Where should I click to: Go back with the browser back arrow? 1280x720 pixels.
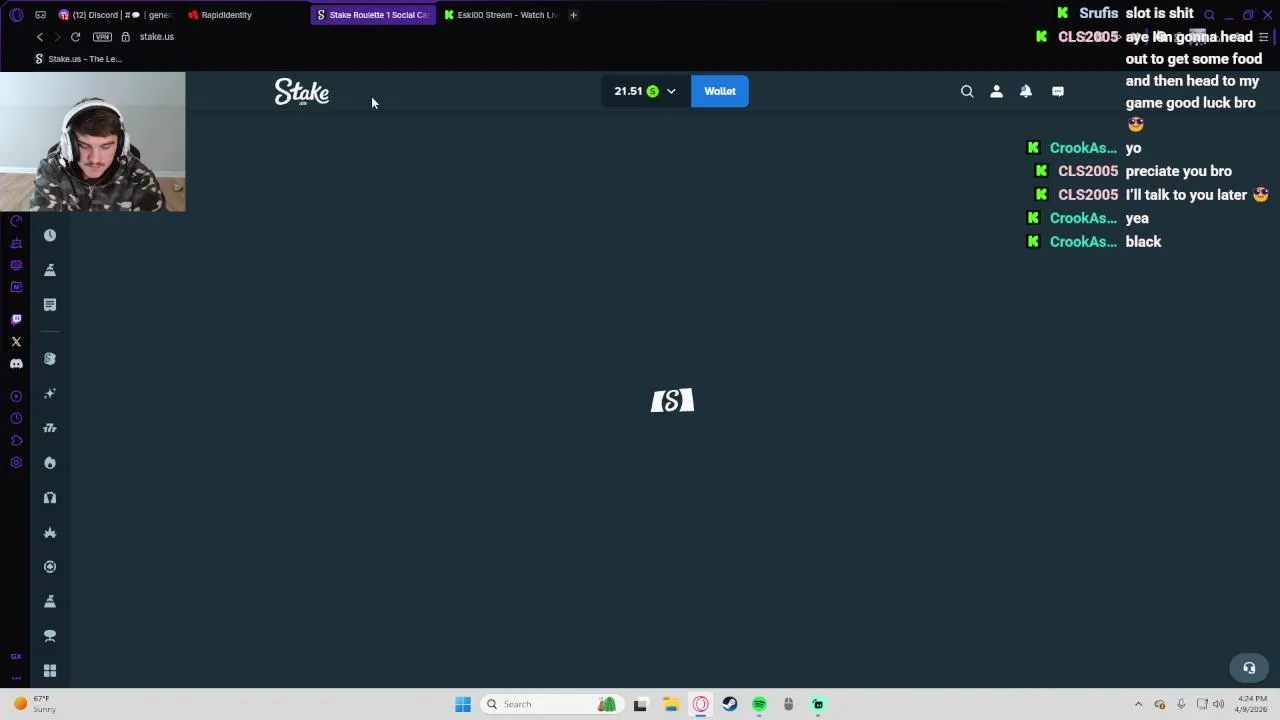coord(40,37)
